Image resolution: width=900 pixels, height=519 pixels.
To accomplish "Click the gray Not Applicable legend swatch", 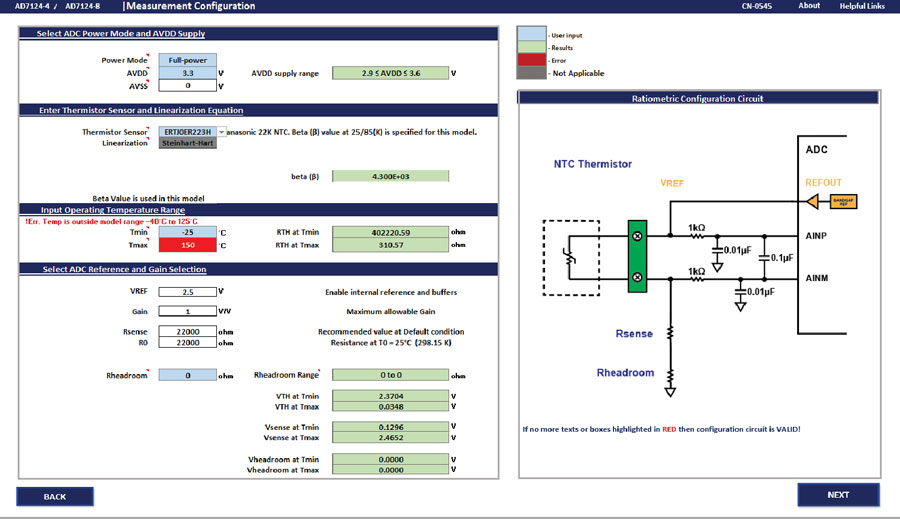I will [532, 73].
